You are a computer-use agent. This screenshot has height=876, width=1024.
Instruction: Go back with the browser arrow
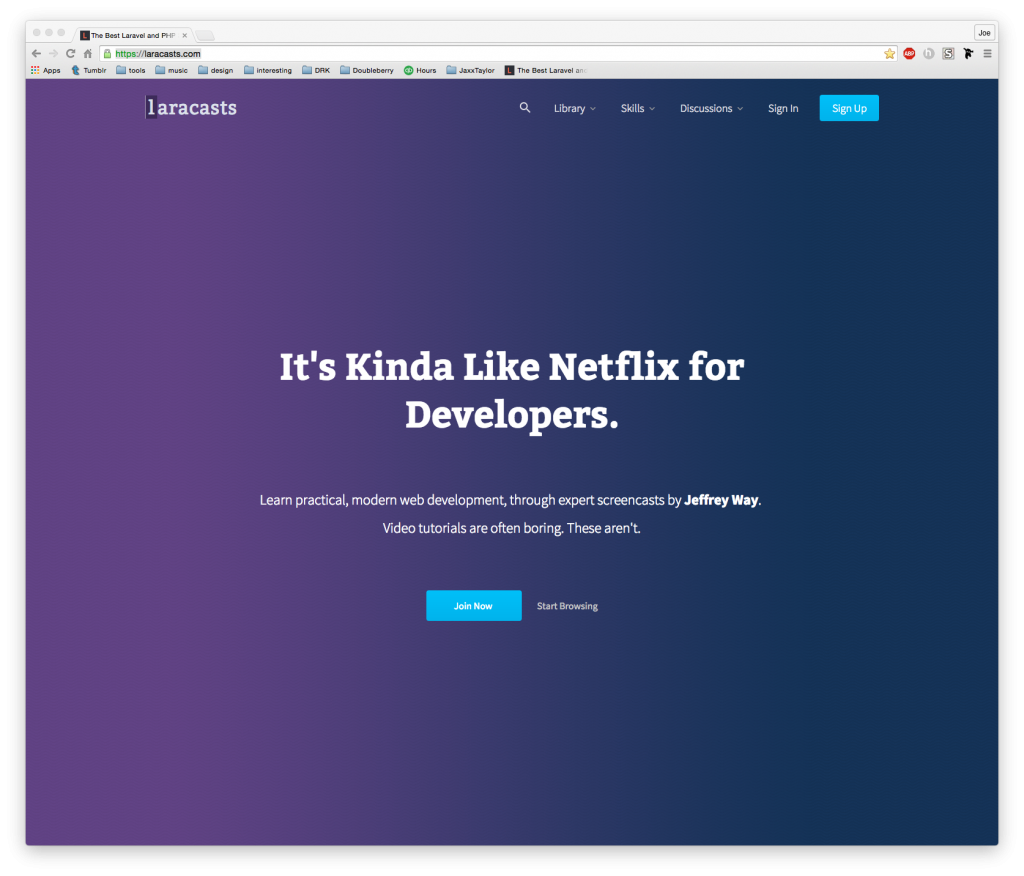pos(37,54)
